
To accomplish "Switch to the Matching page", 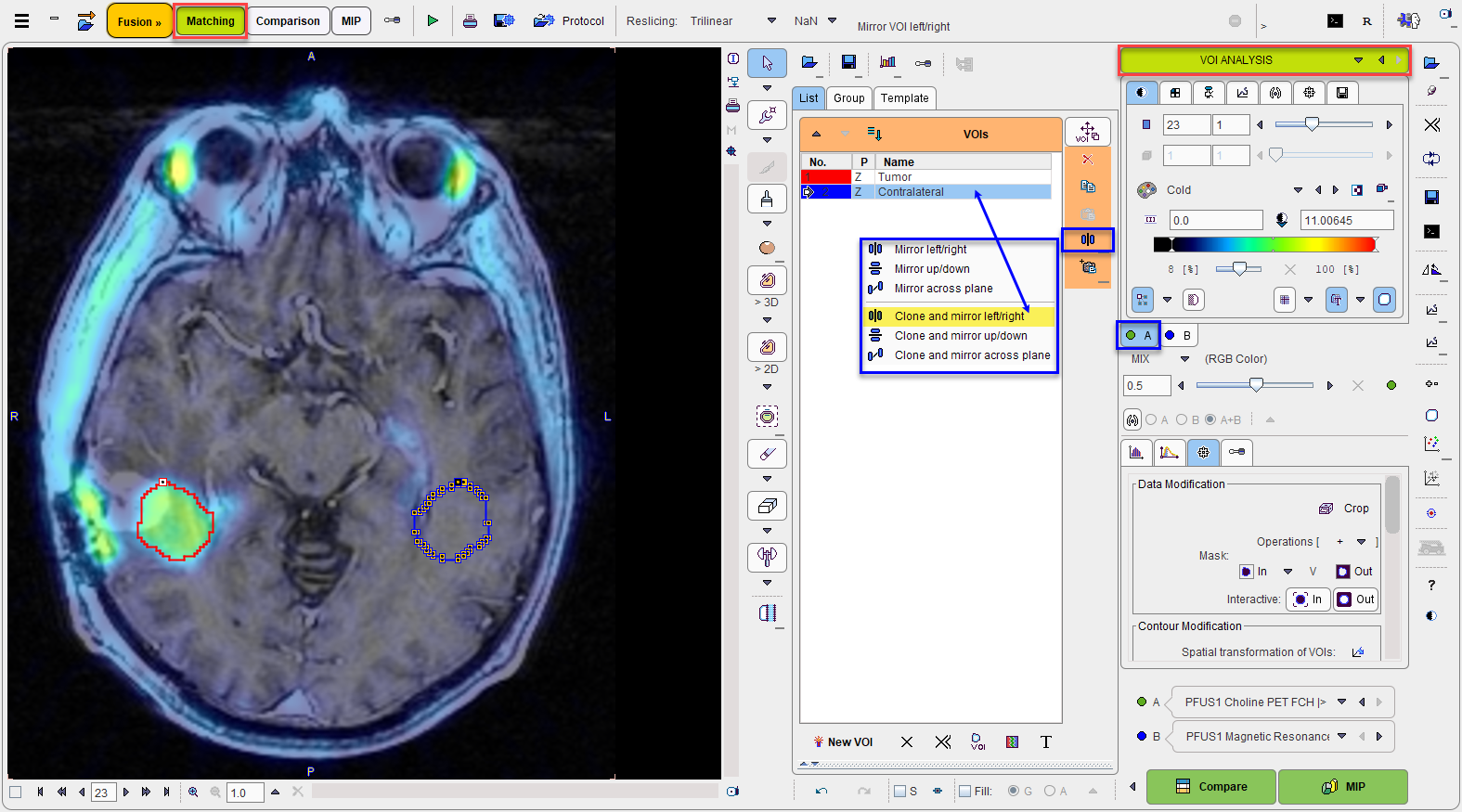I will click(211, 21).
